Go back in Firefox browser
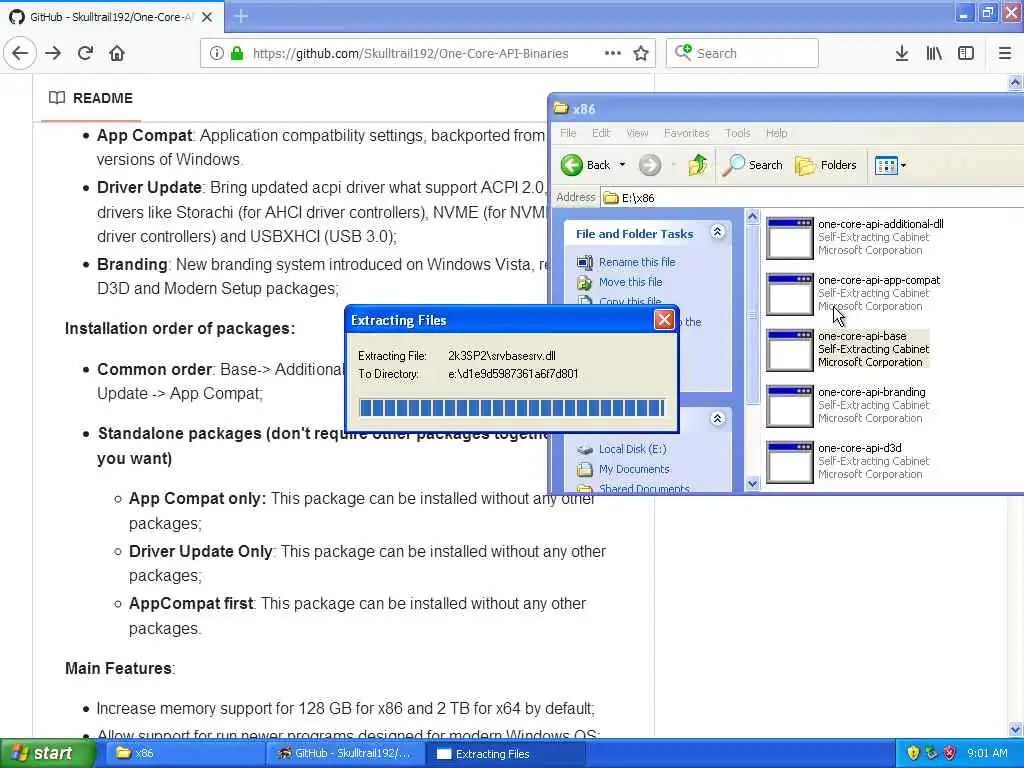This screenshot has height=768, width=1024. click(20, 54)
